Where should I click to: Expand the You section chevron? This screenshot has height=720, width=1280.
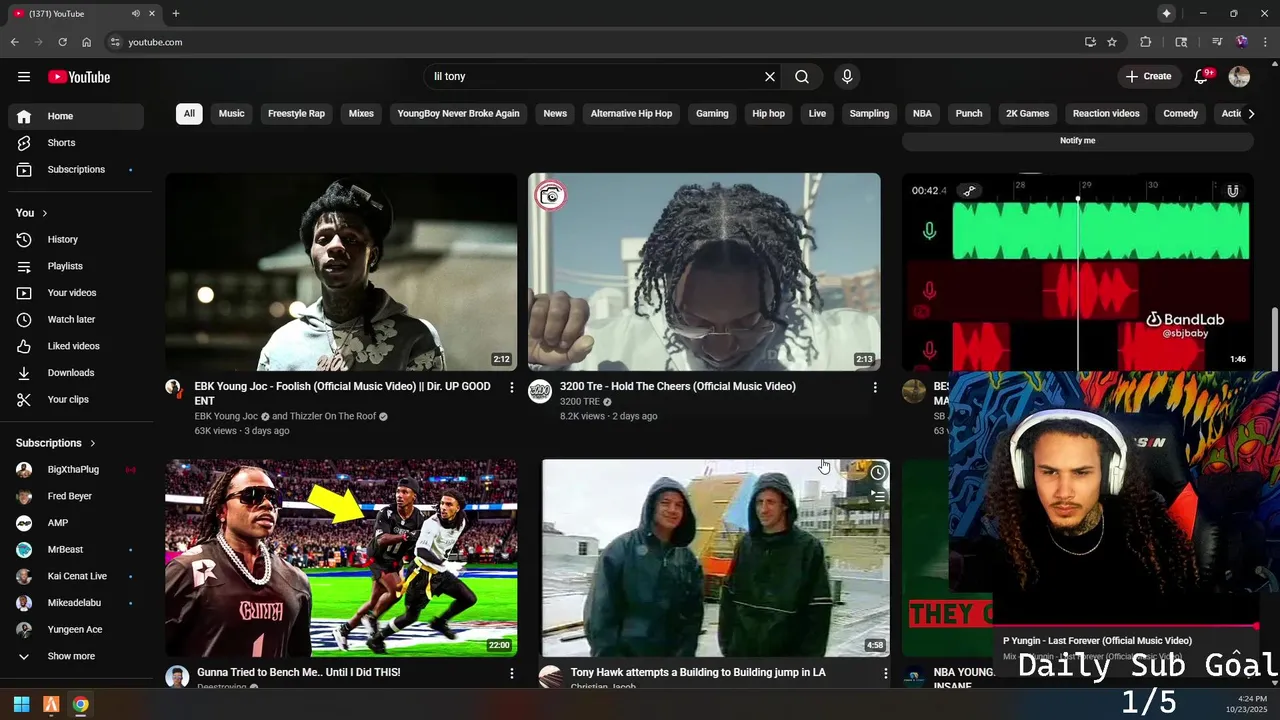45,213
